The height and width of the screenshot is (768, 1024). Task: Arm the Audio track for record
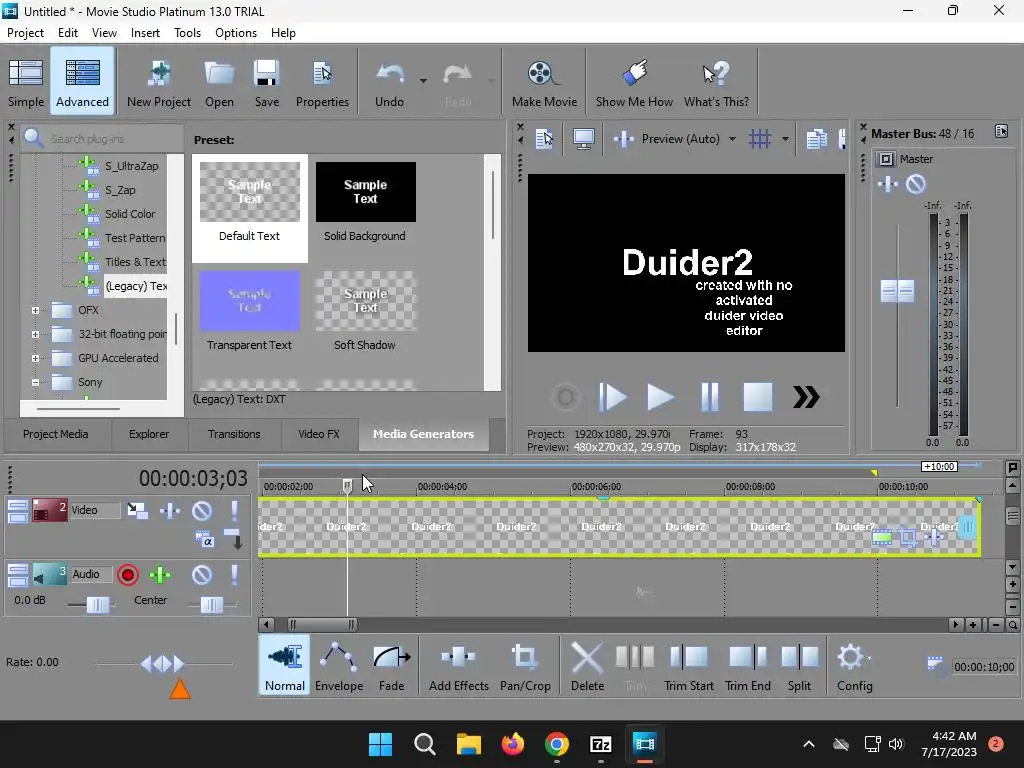click(x=128, y=575)
